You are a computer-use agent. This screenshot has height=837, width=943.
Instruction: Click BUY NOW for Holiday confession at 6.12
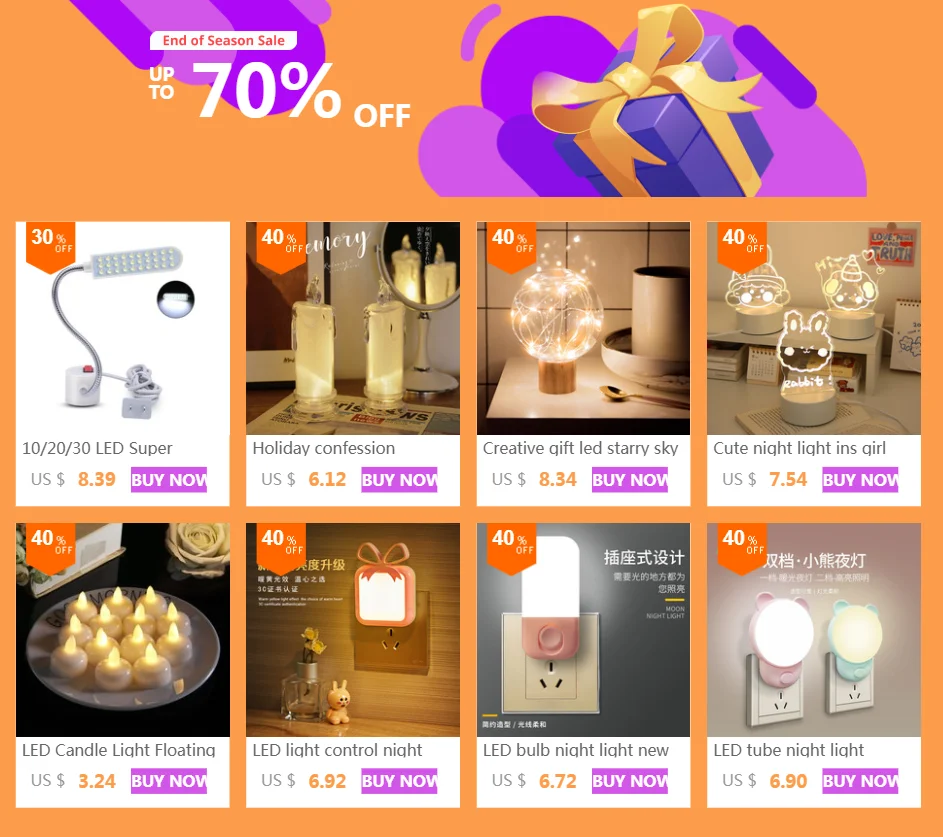[x=399, y=480]
